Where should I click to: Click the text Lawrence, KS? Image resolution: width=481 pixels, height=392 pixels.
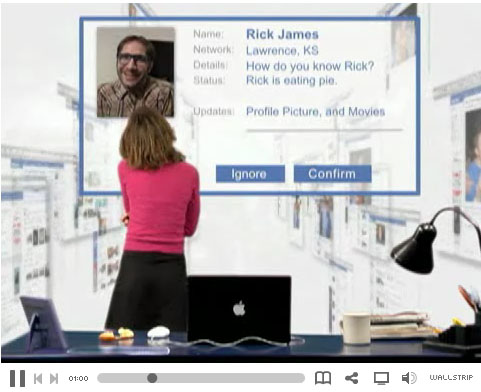pyautogui.click(x=282, y=50)
